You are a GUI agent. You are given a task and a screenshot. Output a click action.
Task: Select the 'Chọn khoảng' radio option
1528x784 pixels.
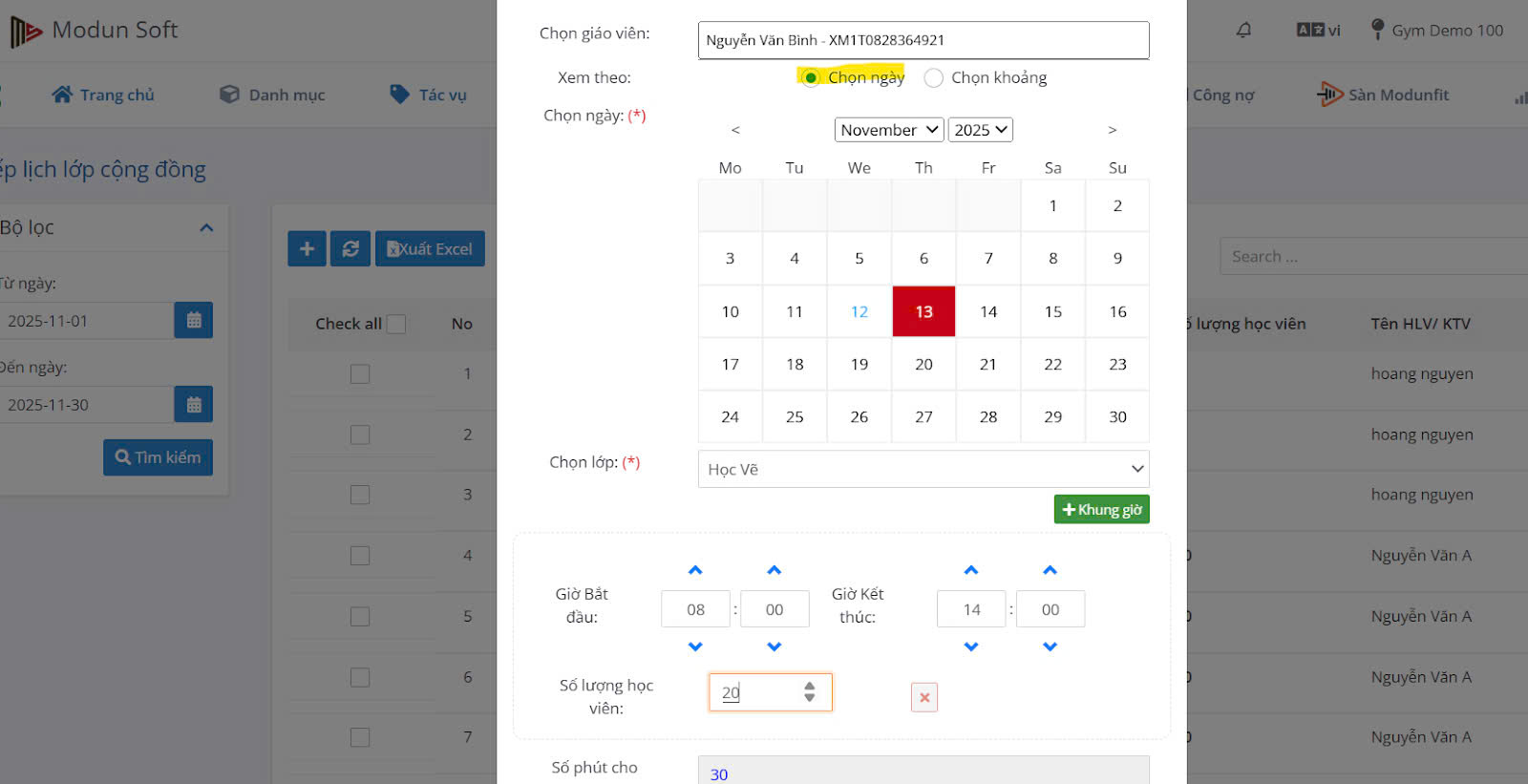point(934,78)
